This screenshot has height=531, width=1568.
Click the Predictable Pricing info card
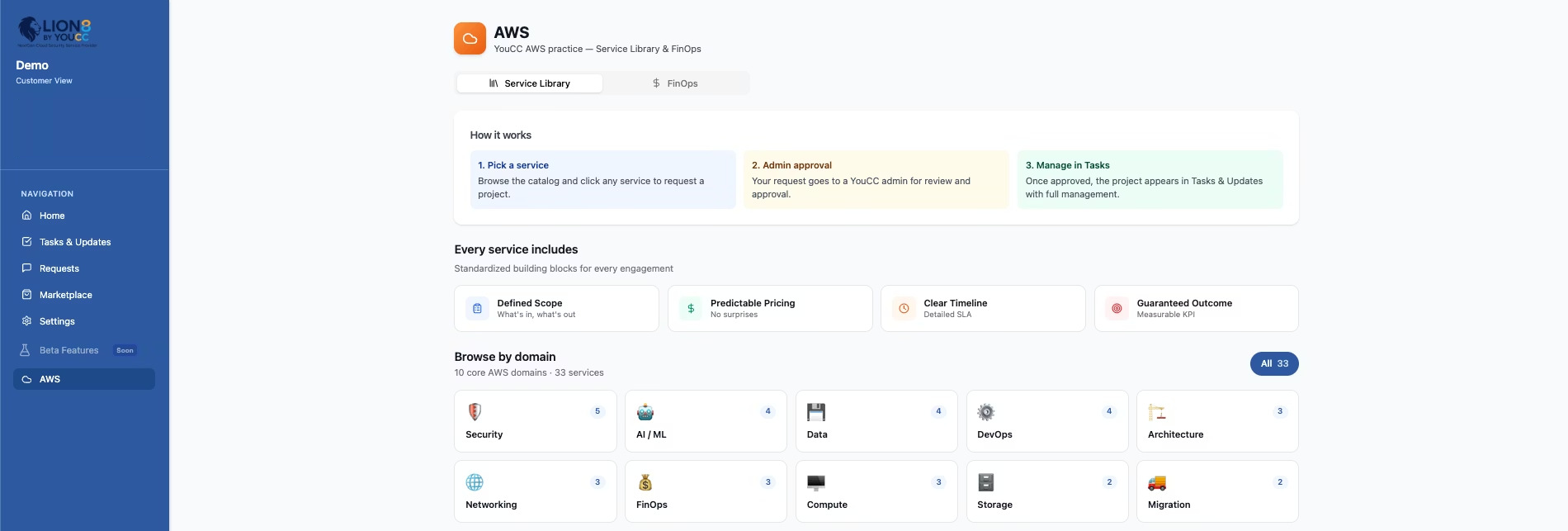(x=770, y=309)
